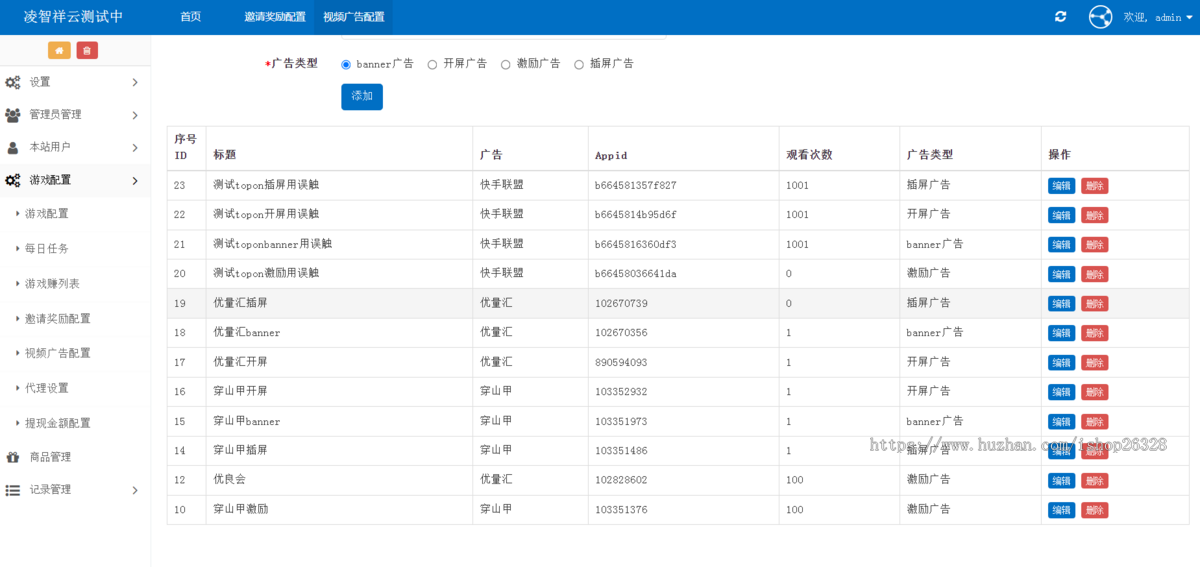Viewport: 1200px width, 567px height.
Task: Collapse the 游戏配置 section chevron
Action: (x=135, y=180)
